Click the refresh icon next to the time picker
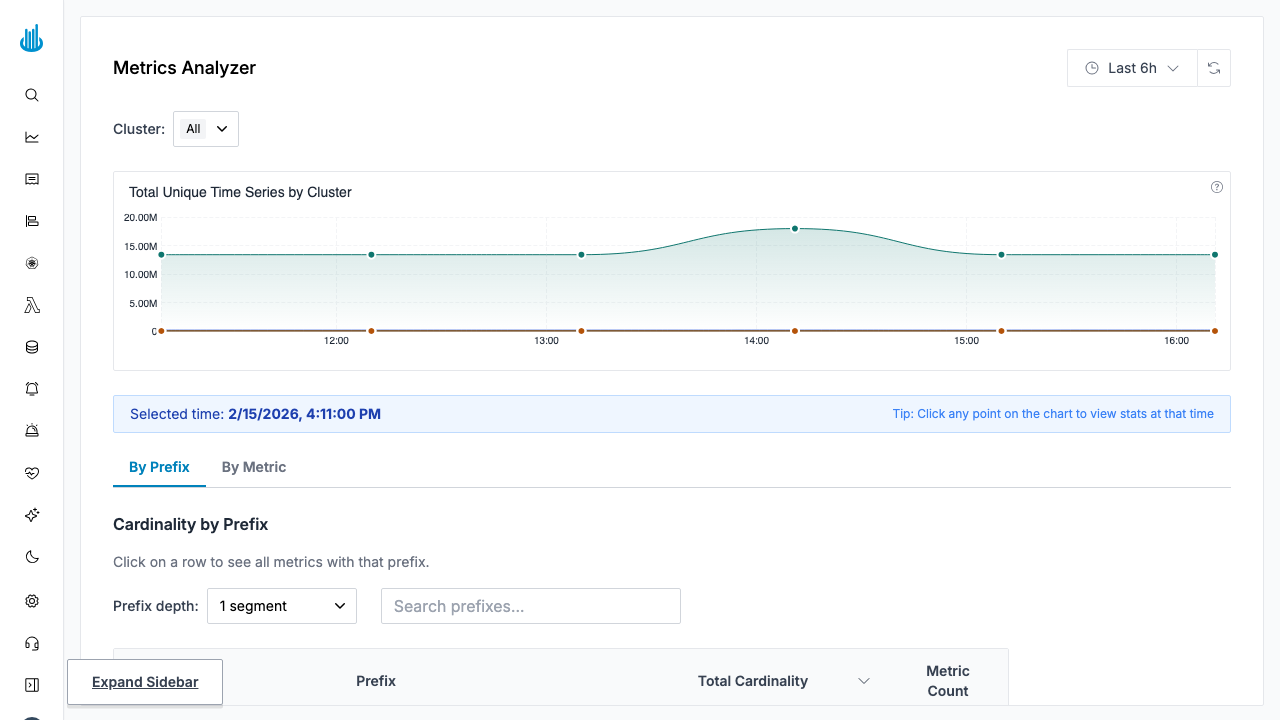Viewport: 1280px width, 720px height. [x=1214, y=68]
